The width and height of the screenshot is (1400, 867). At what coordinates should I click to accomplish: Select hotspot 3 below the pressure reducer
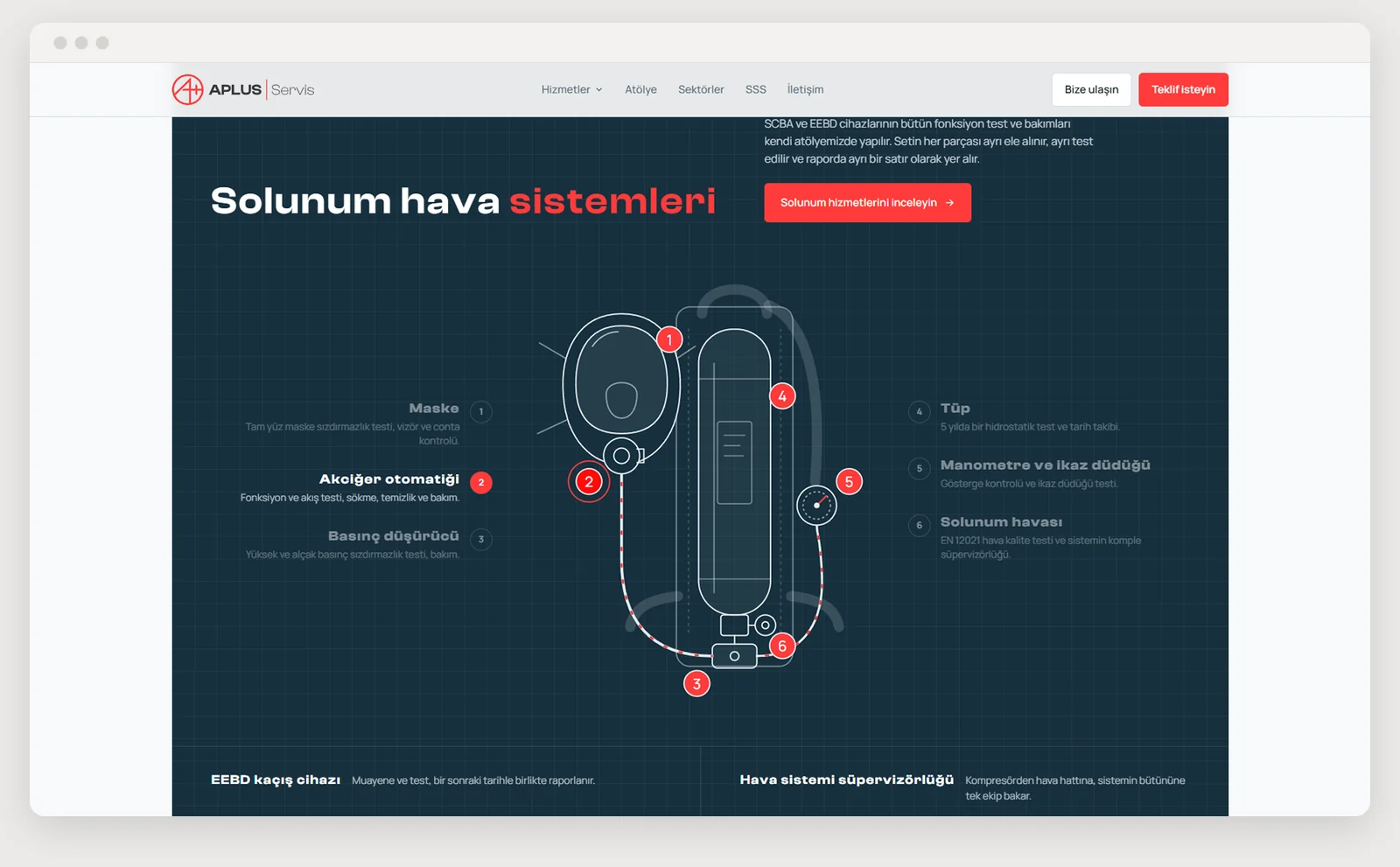(x=696, y=683)
